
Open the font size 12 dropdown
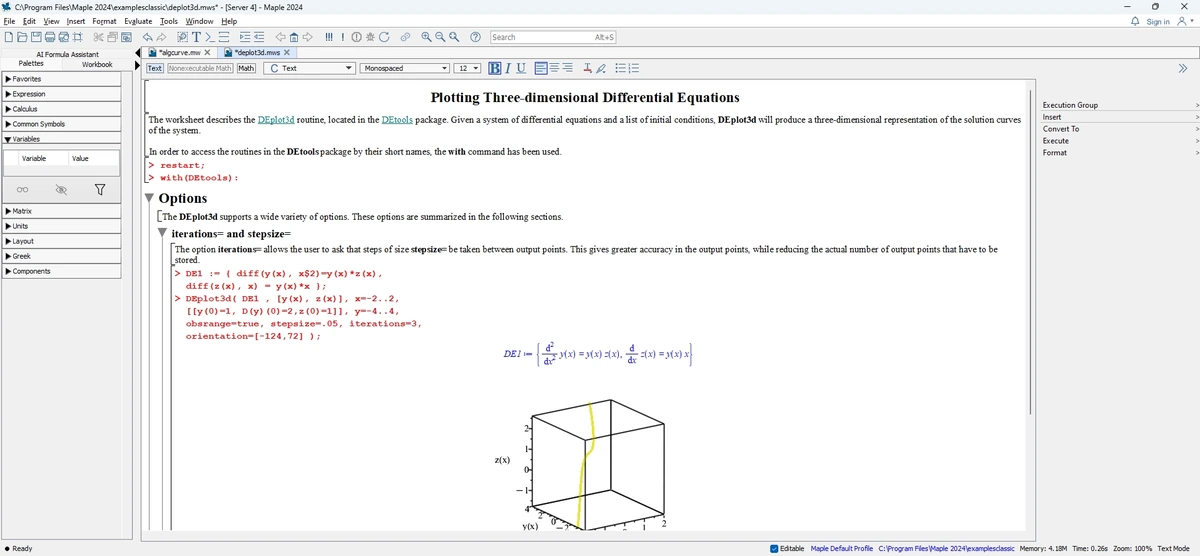tap(469, 68)
